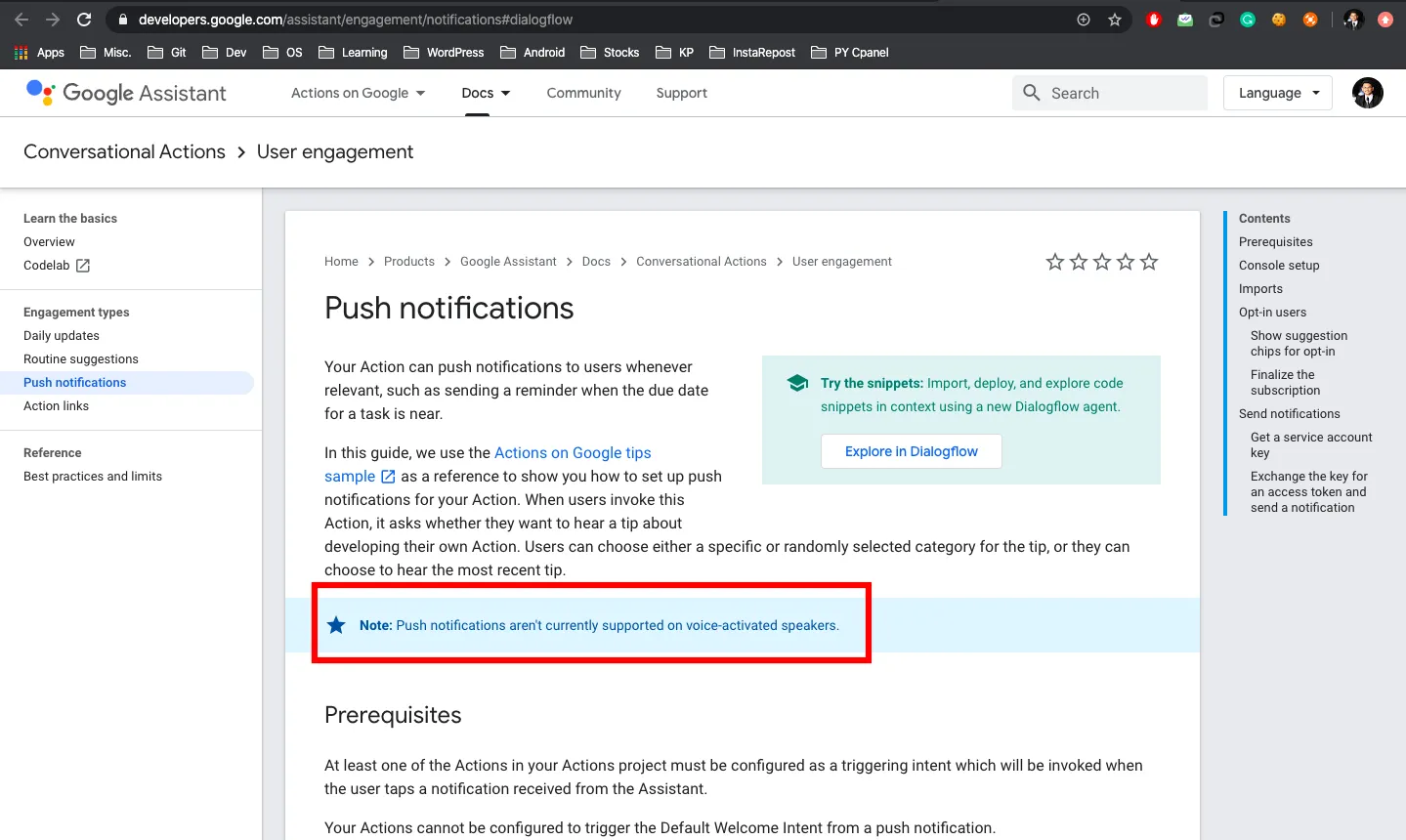
Task: Rate the page with the third star
Action: tap(1102, 262)
